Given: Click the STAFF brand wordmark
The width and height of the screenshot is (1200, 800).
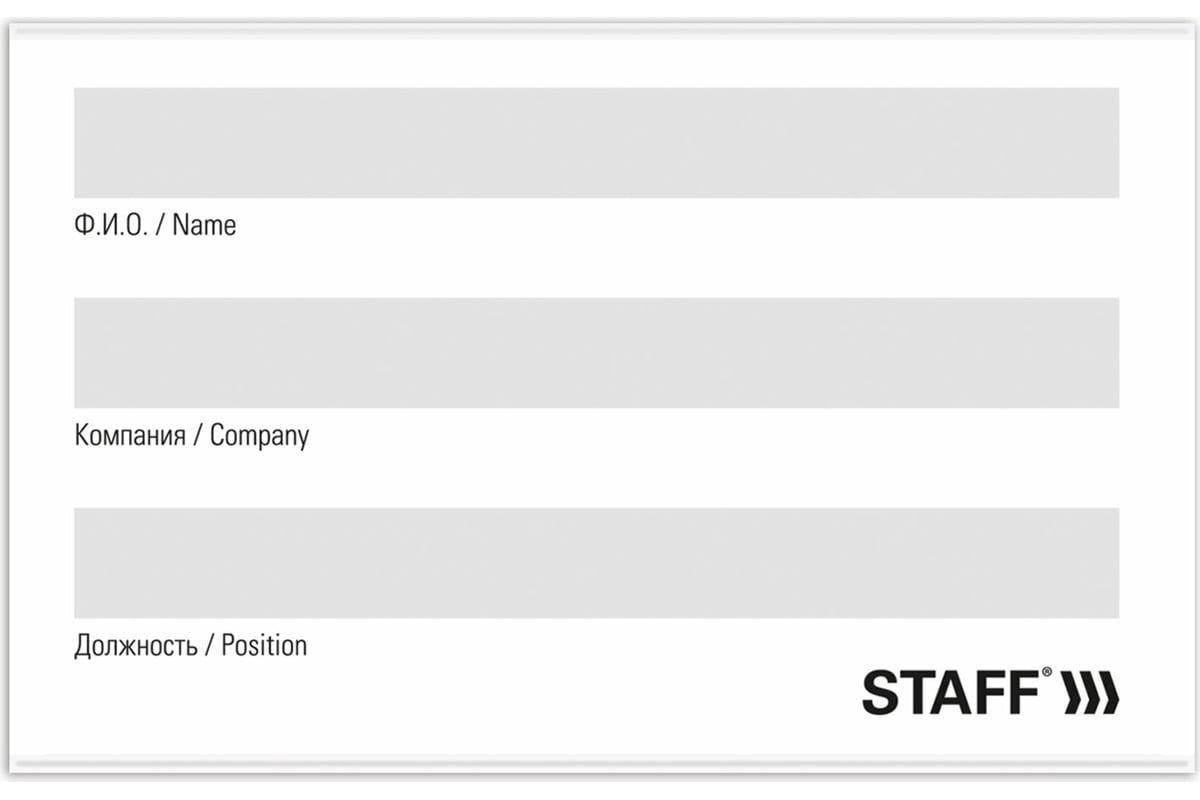Looking at the screenshot, I should point(951,692).
